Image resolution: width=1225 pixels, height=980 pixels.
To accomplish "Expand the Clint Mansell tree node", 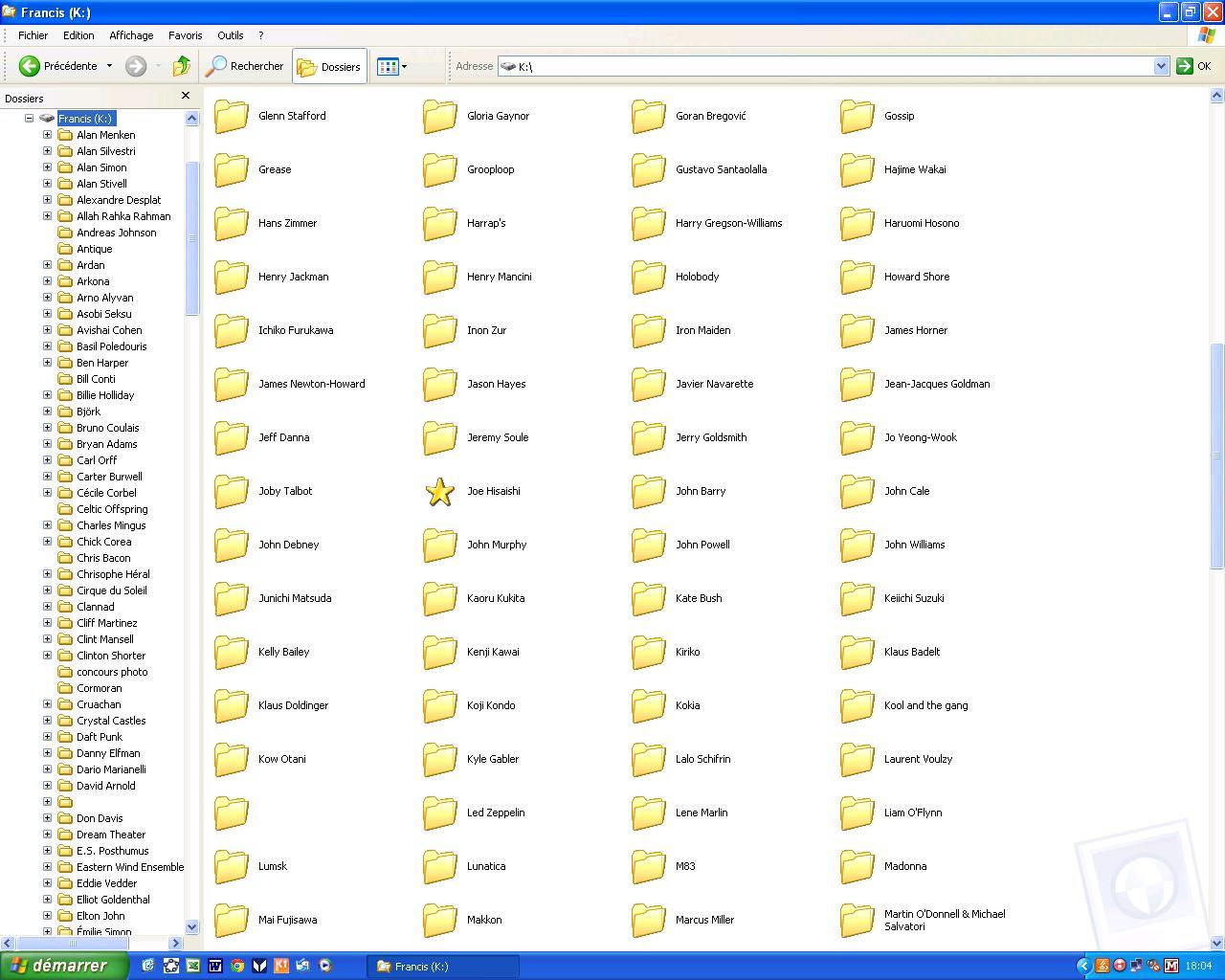I will 47,639.
